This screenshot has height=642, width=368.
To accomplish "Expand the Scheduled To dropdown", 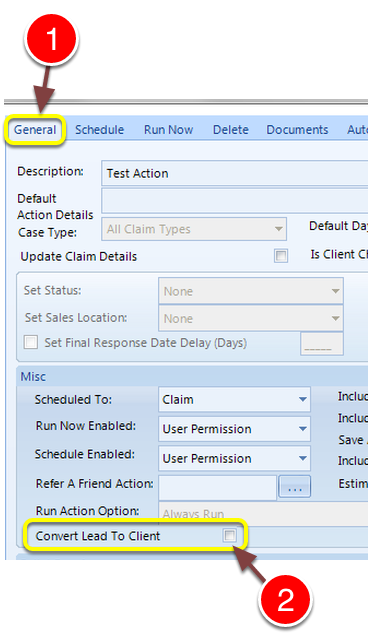I will 234,399.
